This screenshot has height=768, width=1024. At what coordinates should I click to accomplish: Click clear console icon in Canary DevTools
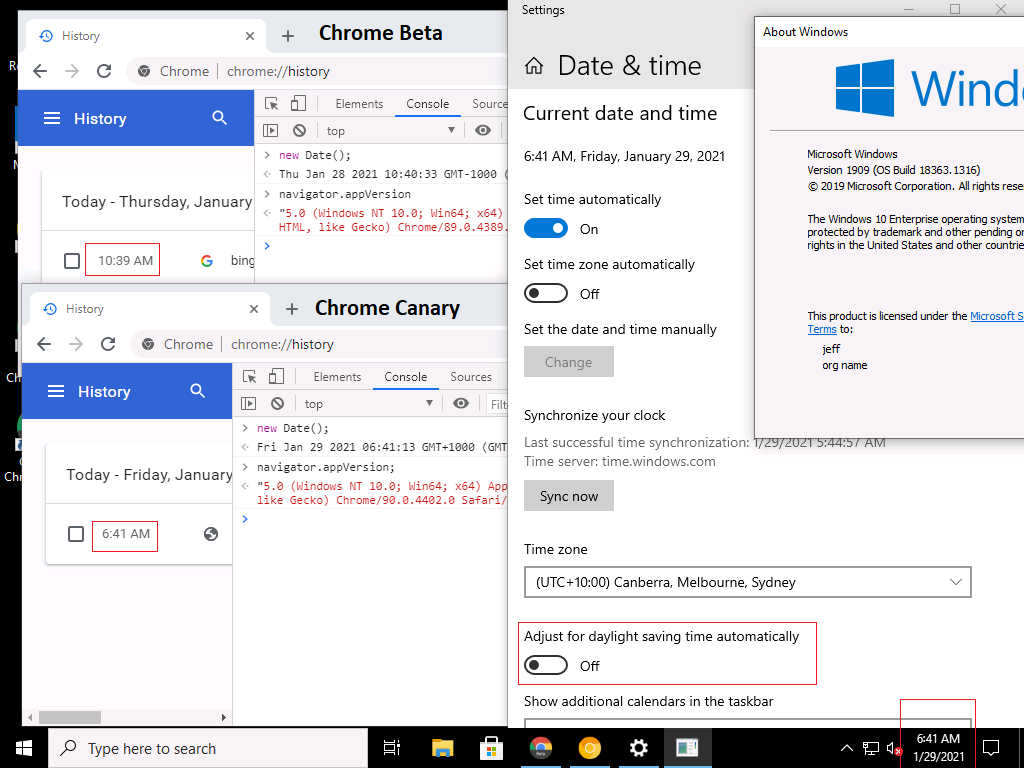point(277,404)
